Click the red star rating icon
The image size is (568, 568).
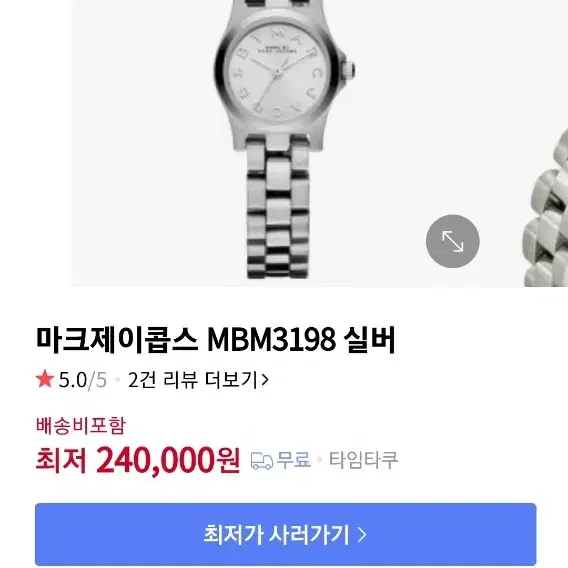45,379
